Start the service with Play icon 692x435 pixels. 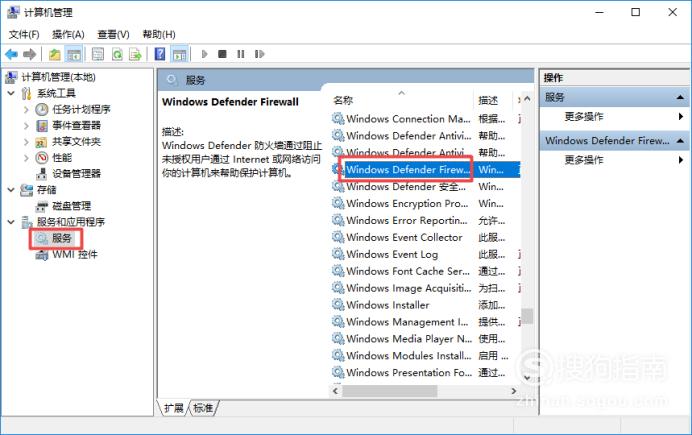(204, 54)
